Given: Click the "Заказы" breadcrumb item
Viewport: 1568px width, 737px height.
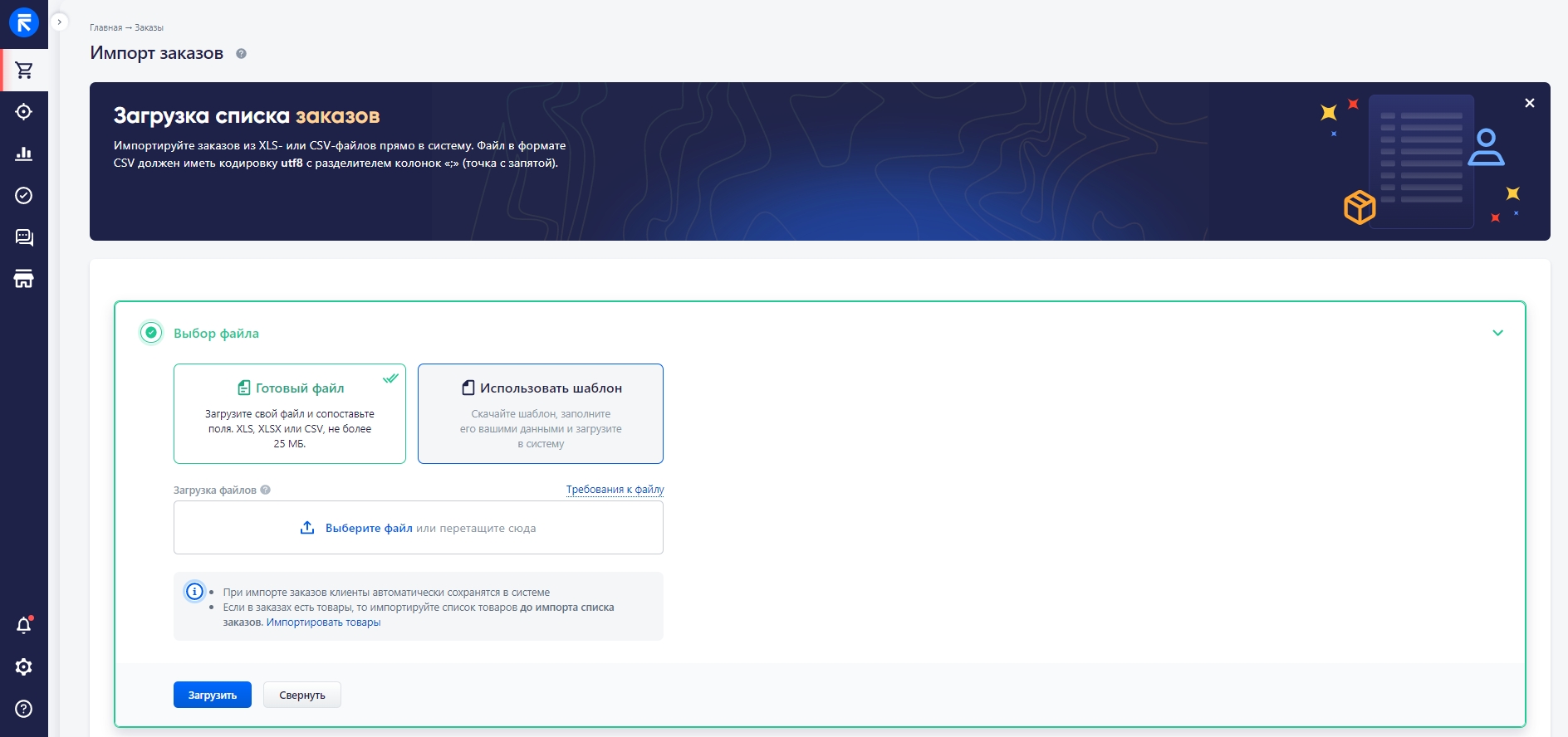Looking at the screenshot, I should click(x=149, y=27).
